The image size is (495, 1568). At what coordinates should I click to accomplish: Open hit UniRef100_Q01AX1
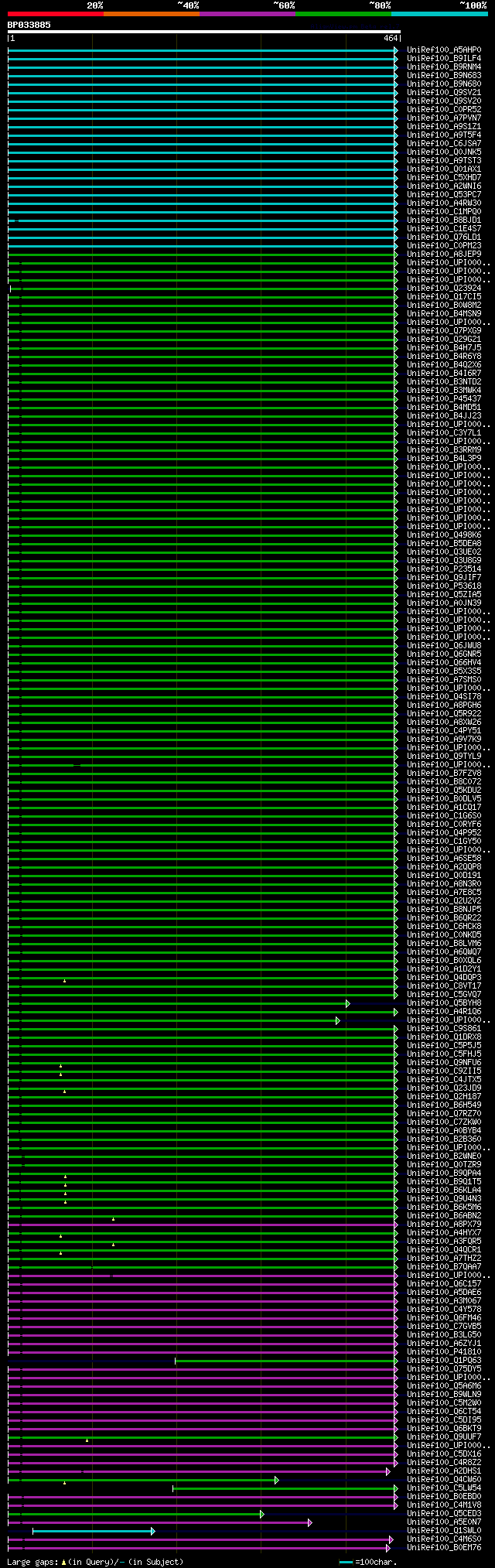444,169
